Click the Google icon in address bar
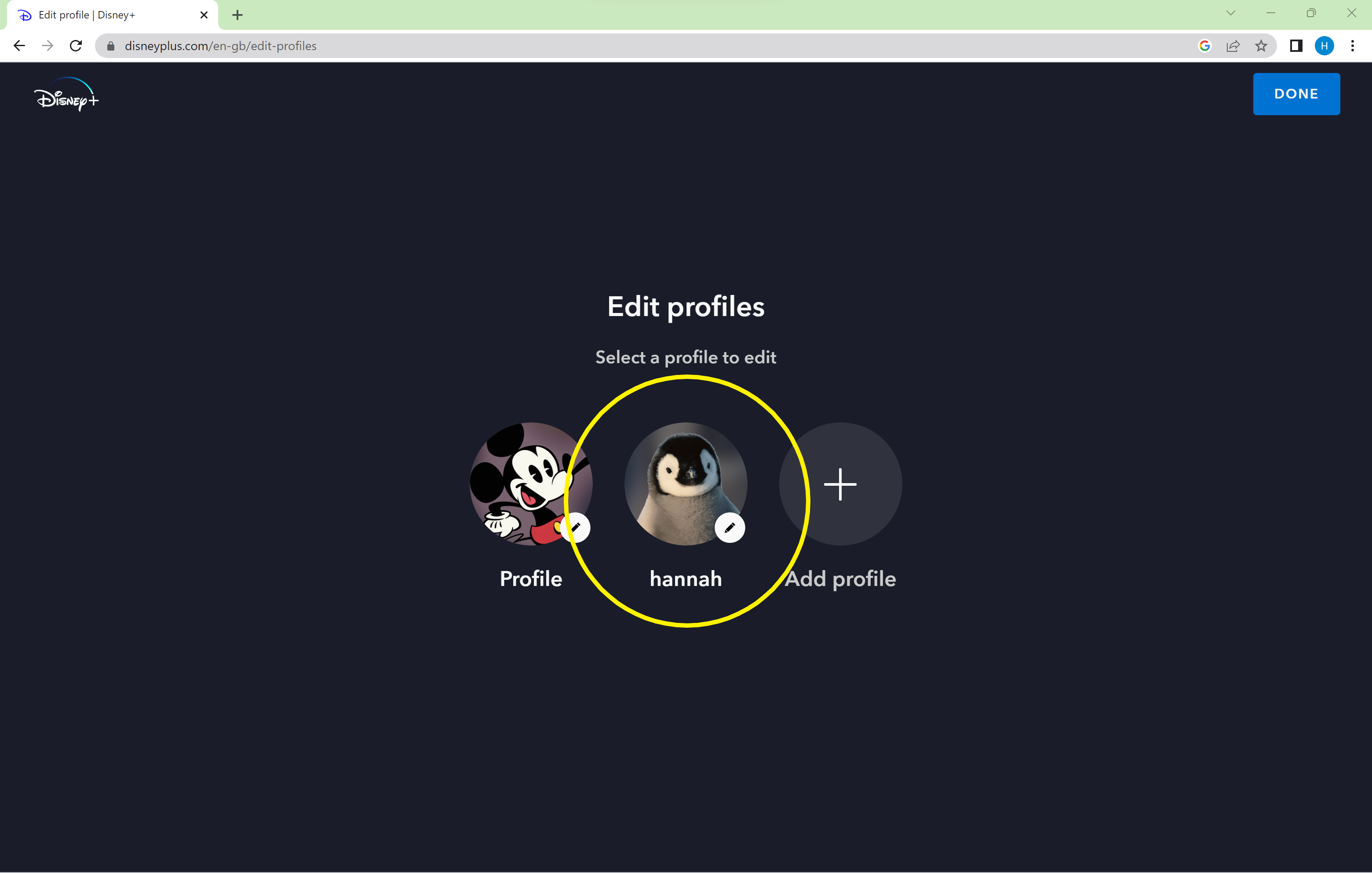1372x873 pixels. click(1204, 46)
